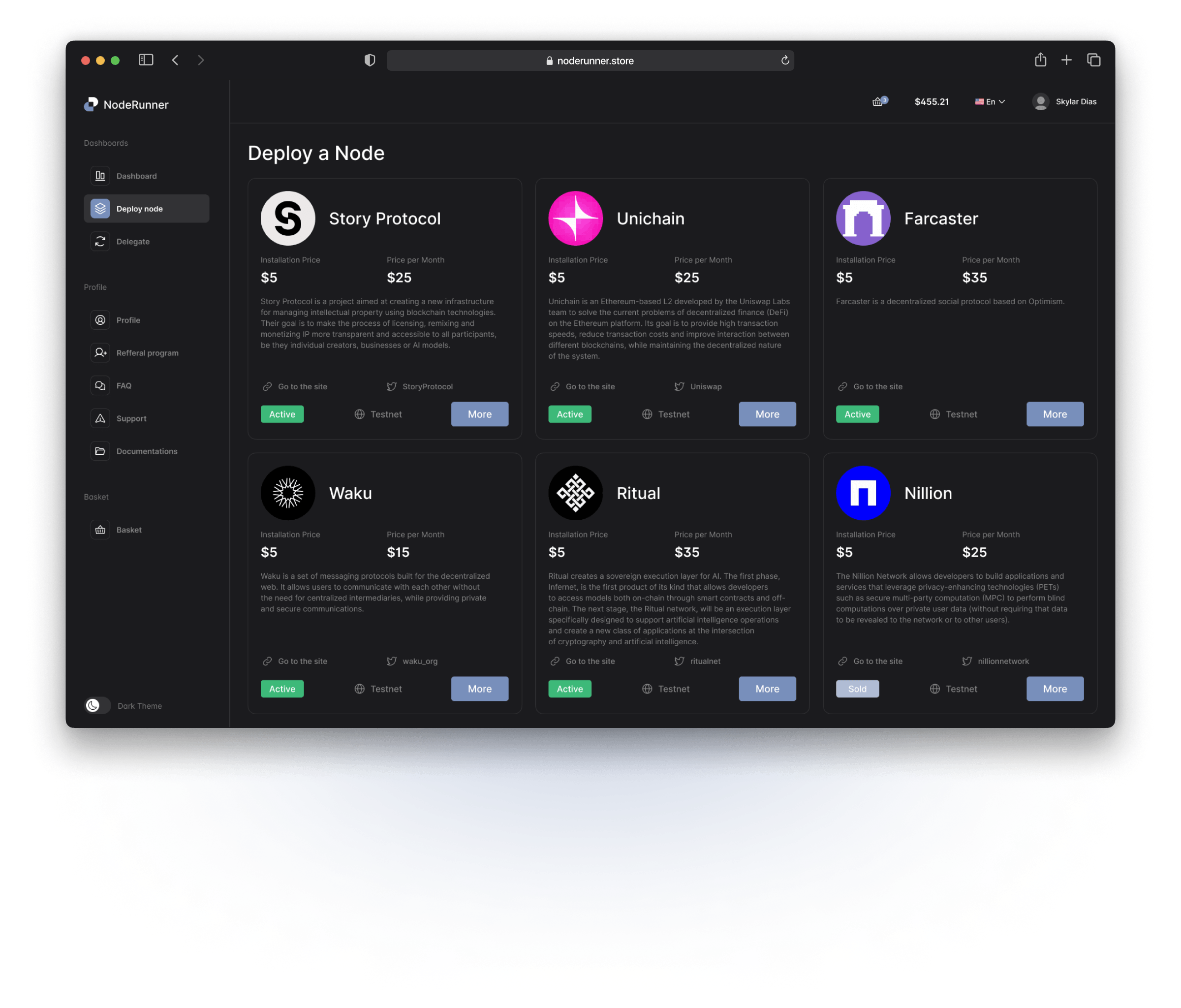Image resolution: width=1181 pixels, height=1008 pixels.
Task: Click More on Waku card
Action: coord(479,689)
